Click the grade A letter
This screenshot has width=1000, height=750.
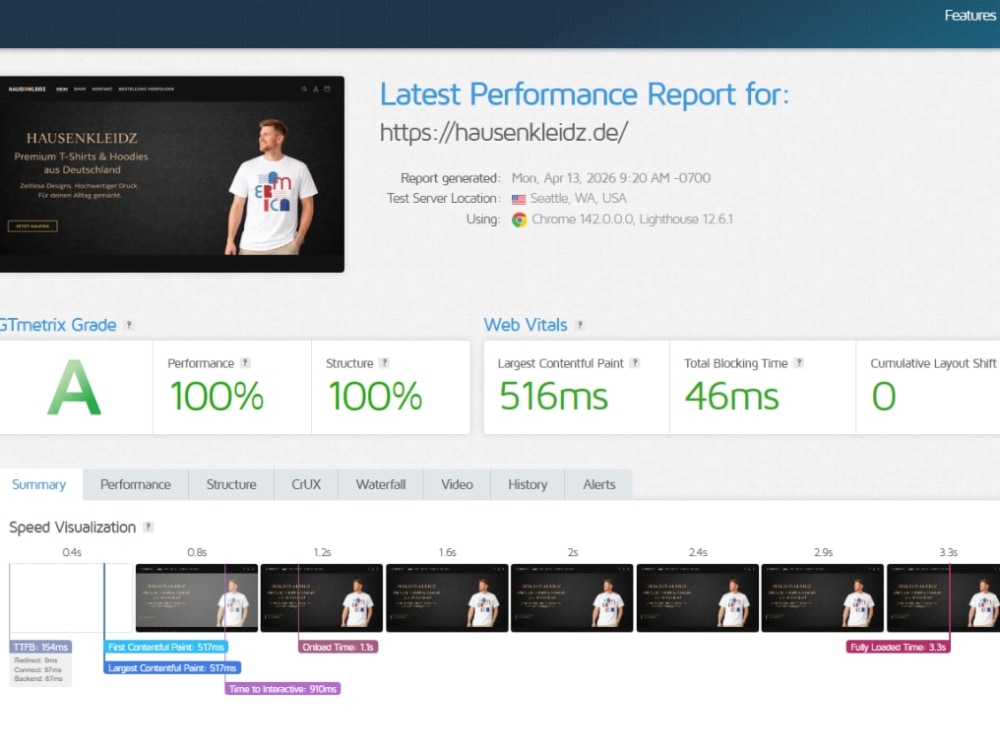[75, 388]
